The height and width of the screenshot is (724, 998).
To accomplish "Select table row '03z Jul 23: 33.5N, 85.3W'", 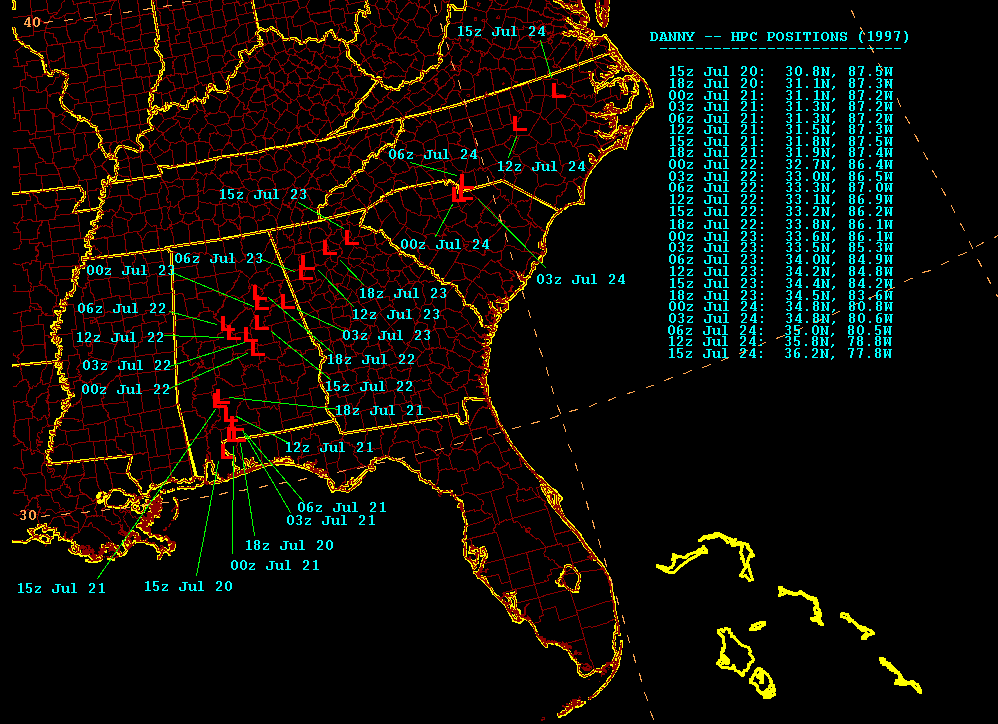I will (x=781, y=247).
